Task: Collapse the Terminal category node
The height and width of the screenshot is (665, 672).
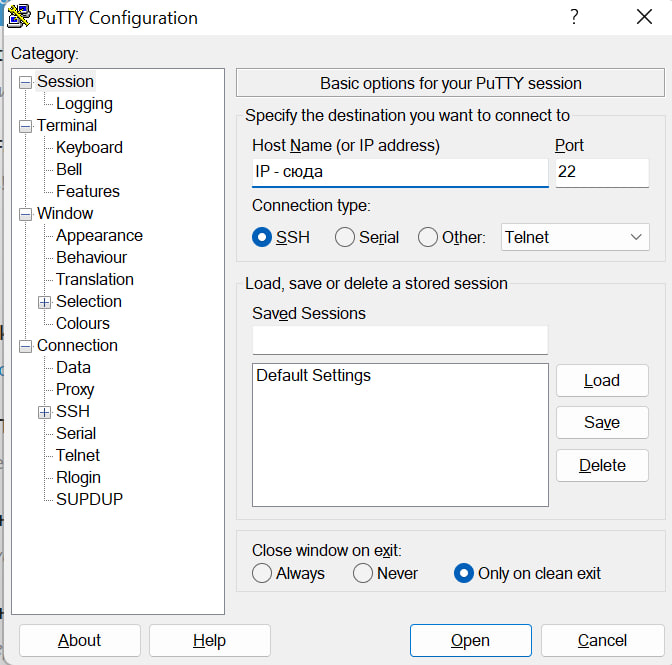Action: pyautogui.click(x=25, y=126)
